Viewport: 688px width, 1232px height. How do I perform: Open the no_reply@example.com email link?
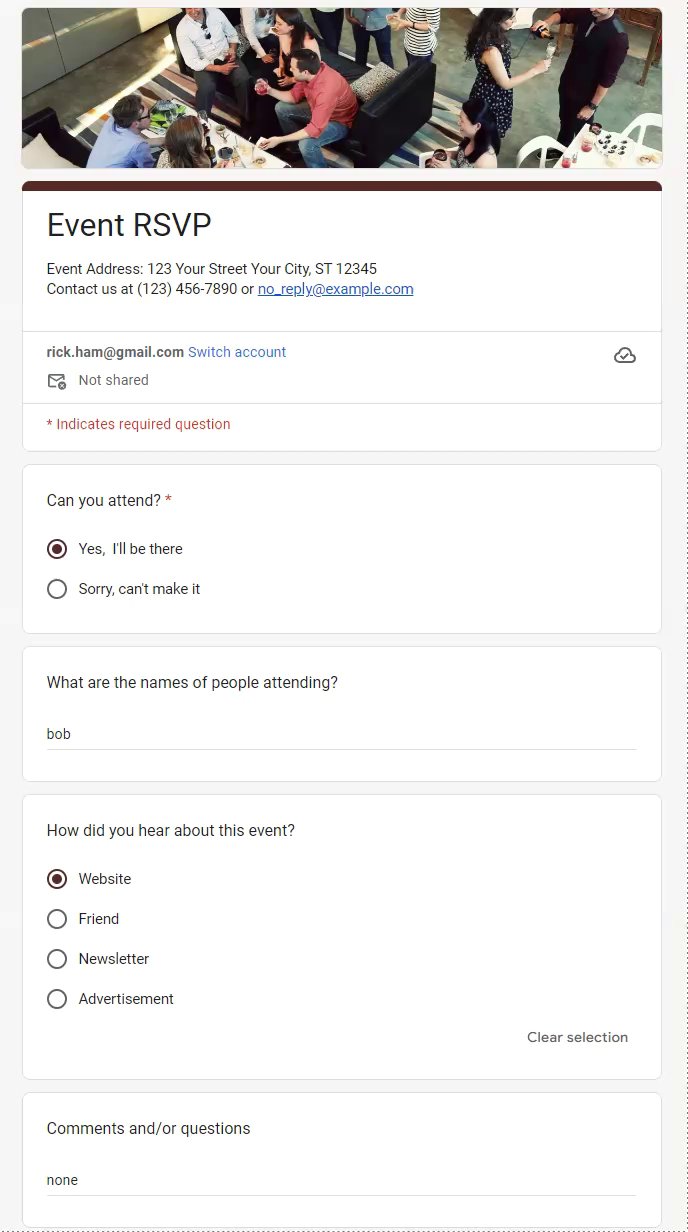335,289
